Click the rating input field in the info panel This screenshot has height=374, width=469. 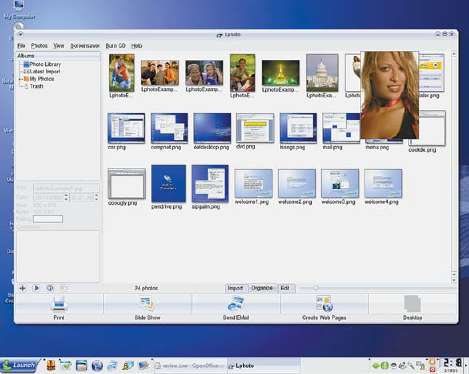[x=48, y=219]
